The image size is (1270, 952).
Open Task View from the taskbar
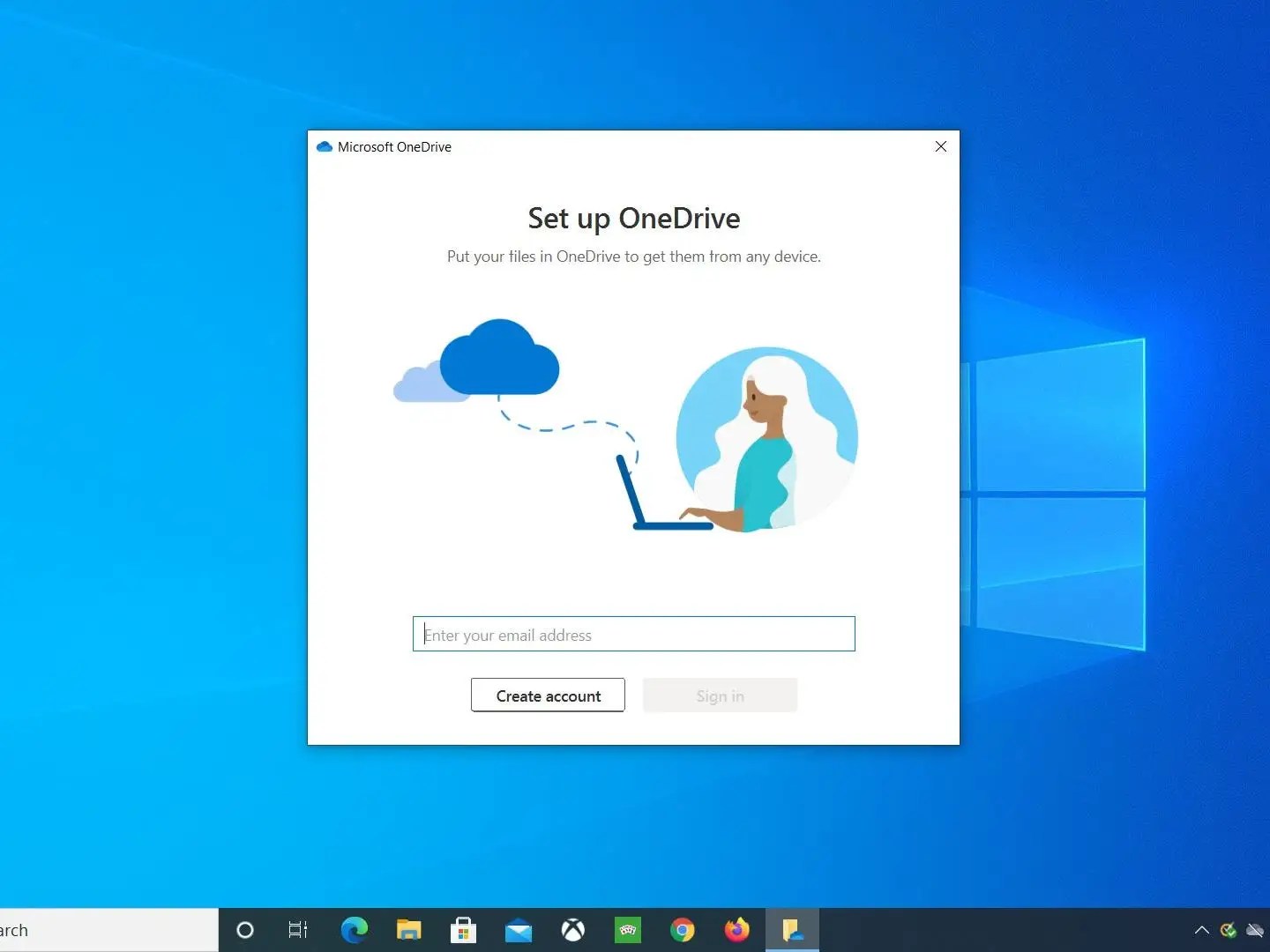[298, 930]
